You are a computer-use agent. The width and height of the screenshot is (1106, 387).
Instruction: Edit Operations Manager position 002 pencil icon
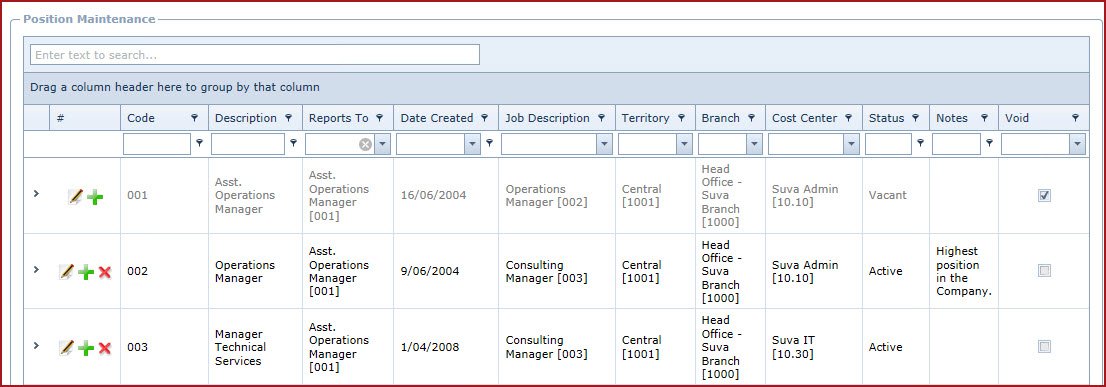(x=66, y=271)
